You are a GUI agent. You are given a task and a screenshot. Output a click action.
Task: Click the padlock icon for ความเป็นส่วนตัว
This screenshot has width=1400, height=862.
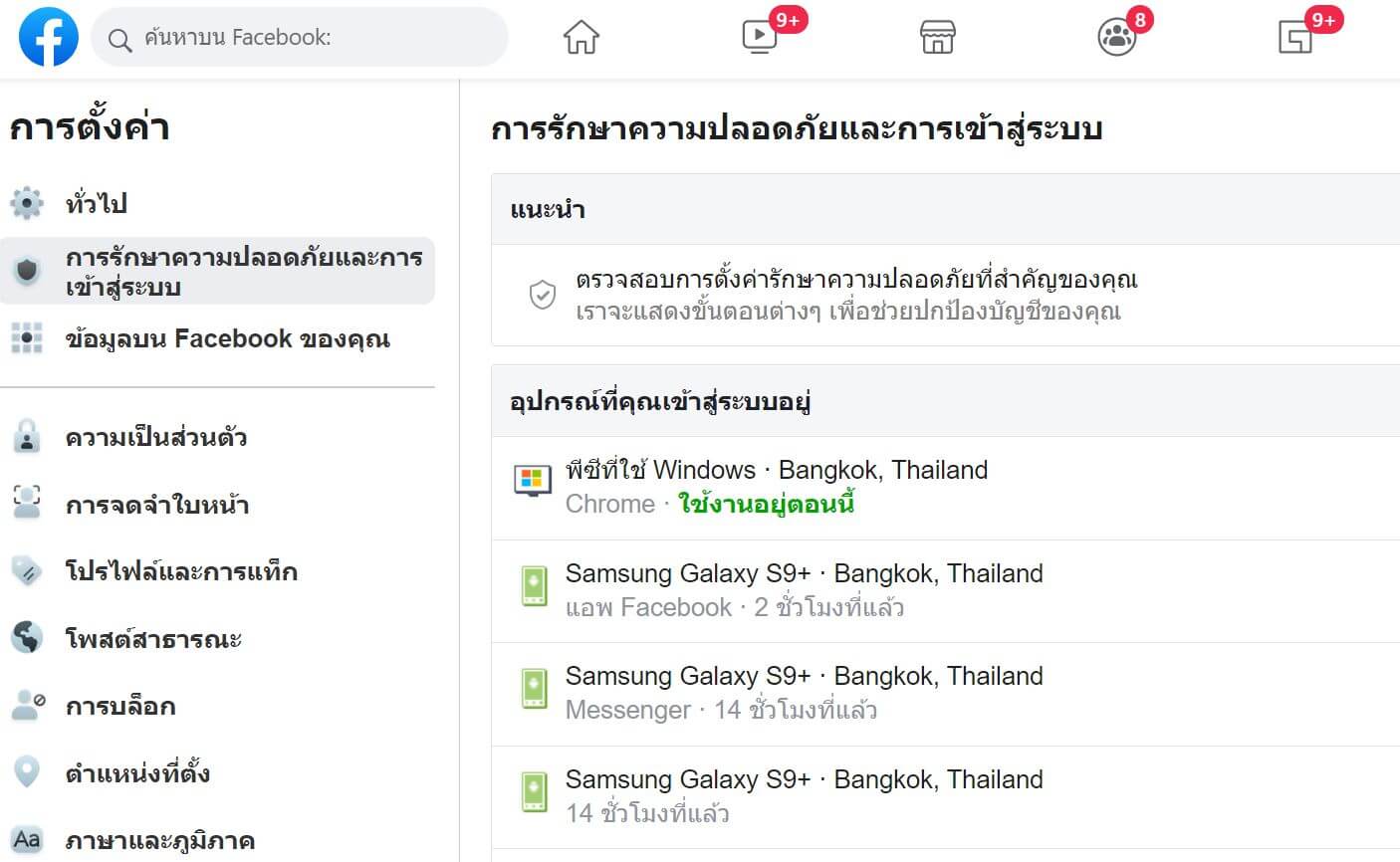click(27, 437)
